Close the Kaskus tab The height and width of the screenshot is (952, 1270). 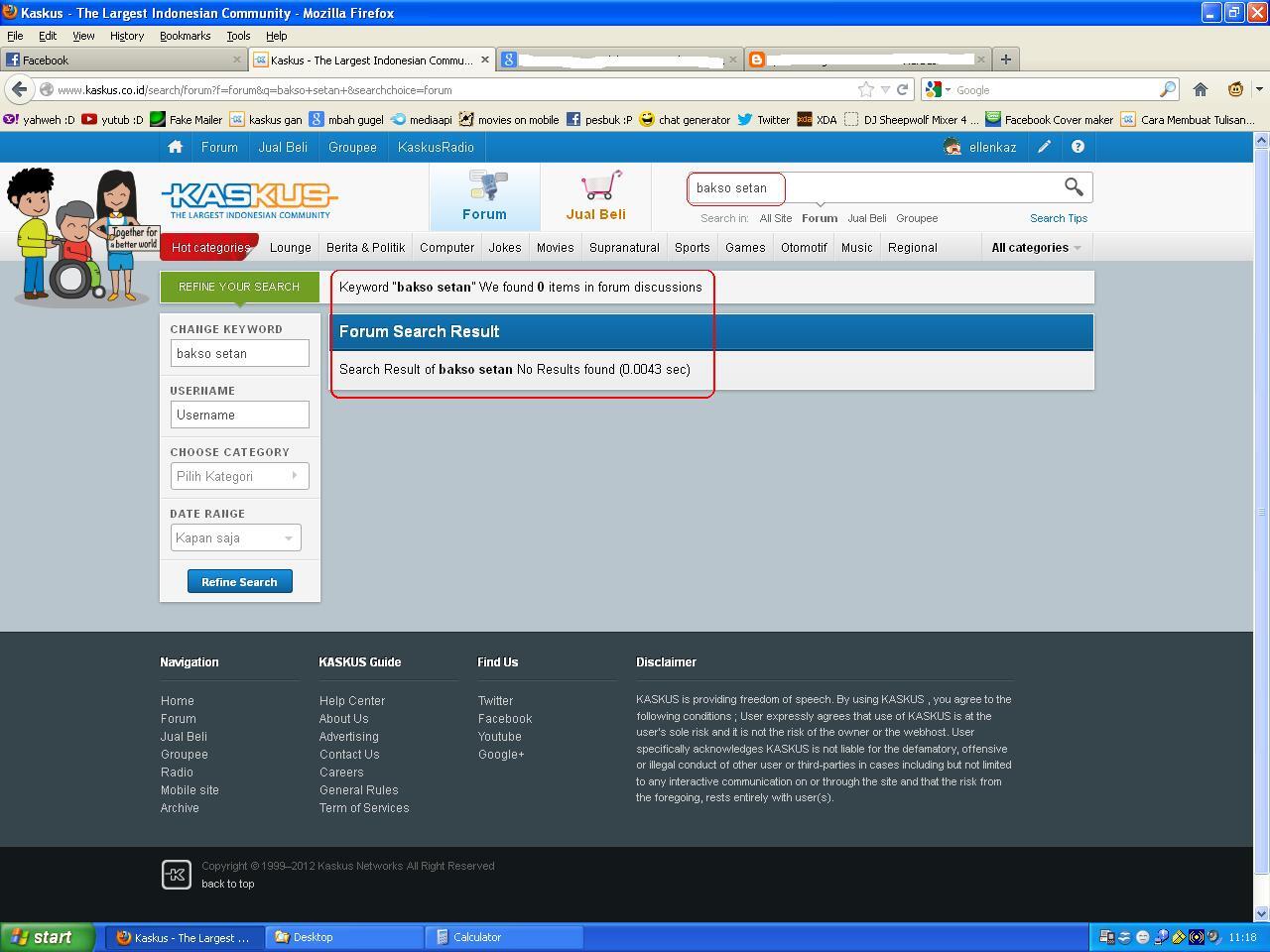pyautogui.click(x=484, y=59)
